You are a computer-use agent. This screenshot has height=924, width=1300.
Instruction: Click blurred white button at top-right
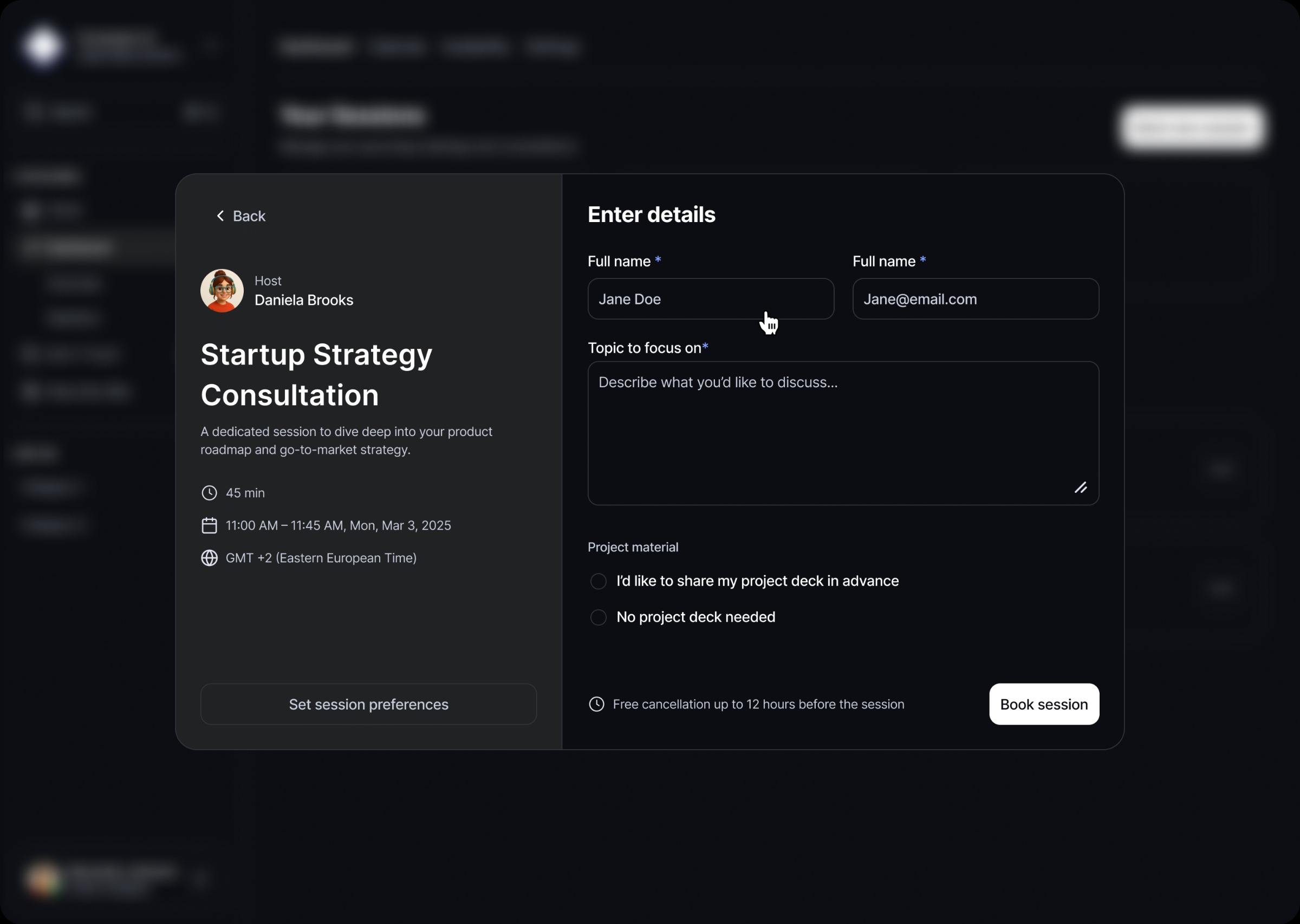[x=1192, y=127]
